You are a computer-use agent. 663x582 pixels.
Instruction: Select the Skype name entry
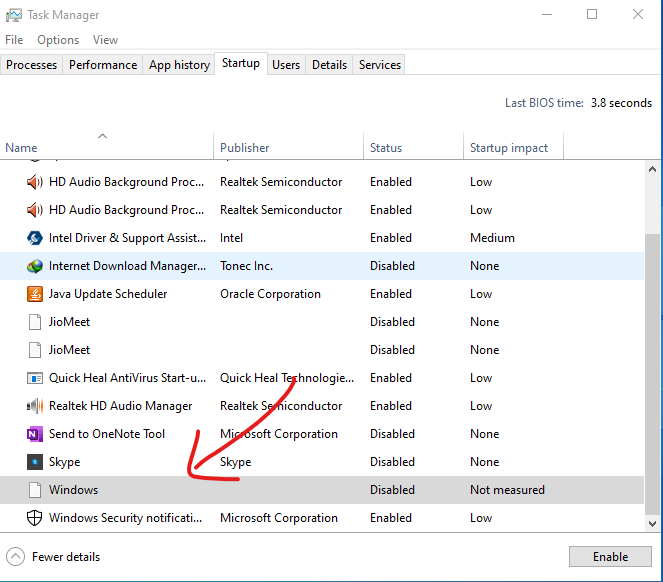pos(64,462)
